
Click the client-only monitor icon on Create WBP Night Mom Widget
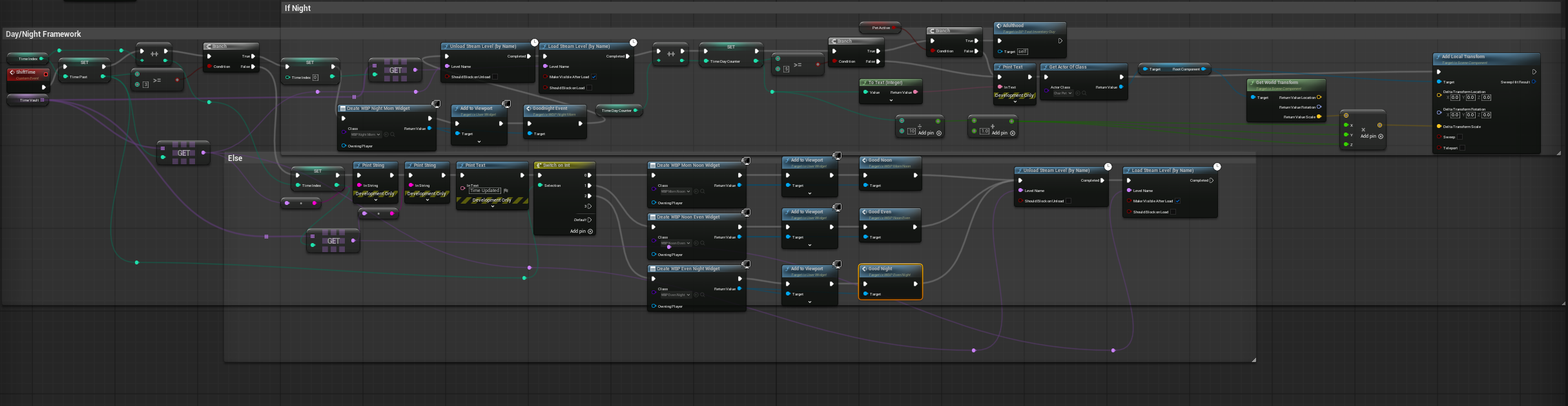click(437, 103)
